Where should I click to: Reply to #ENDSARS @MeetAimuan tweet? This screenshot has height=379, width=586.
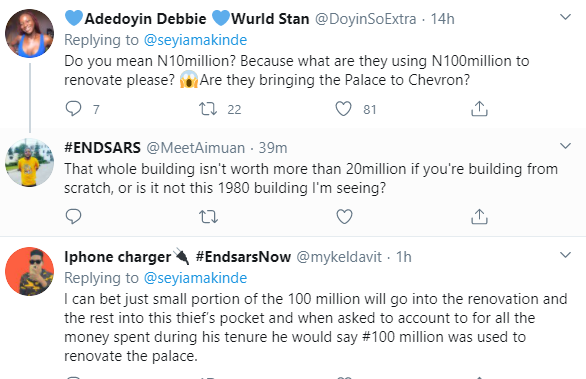pyautogui.click(x=73, y=216)
